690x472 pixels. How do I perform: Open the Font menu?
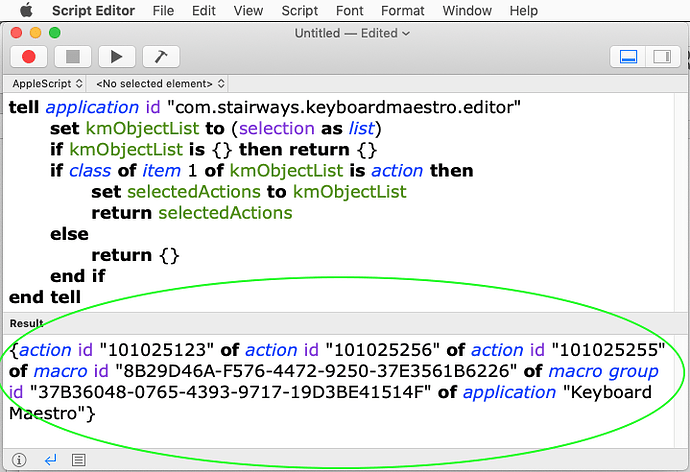click(x=349, y=11)
